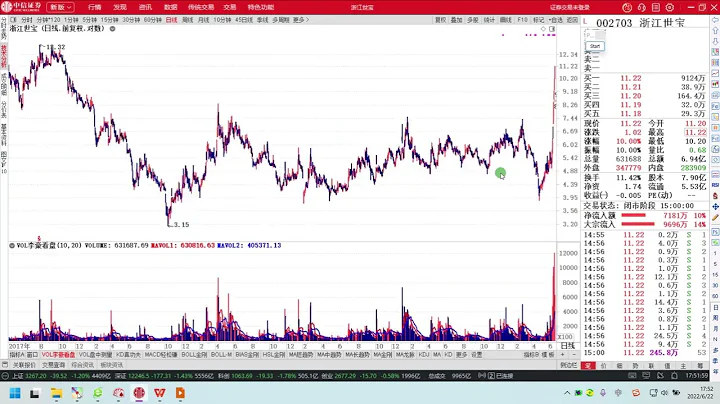Click 证券交易未登录 login link
Viewport: 720px width, 404px height.
pos(570,7)
